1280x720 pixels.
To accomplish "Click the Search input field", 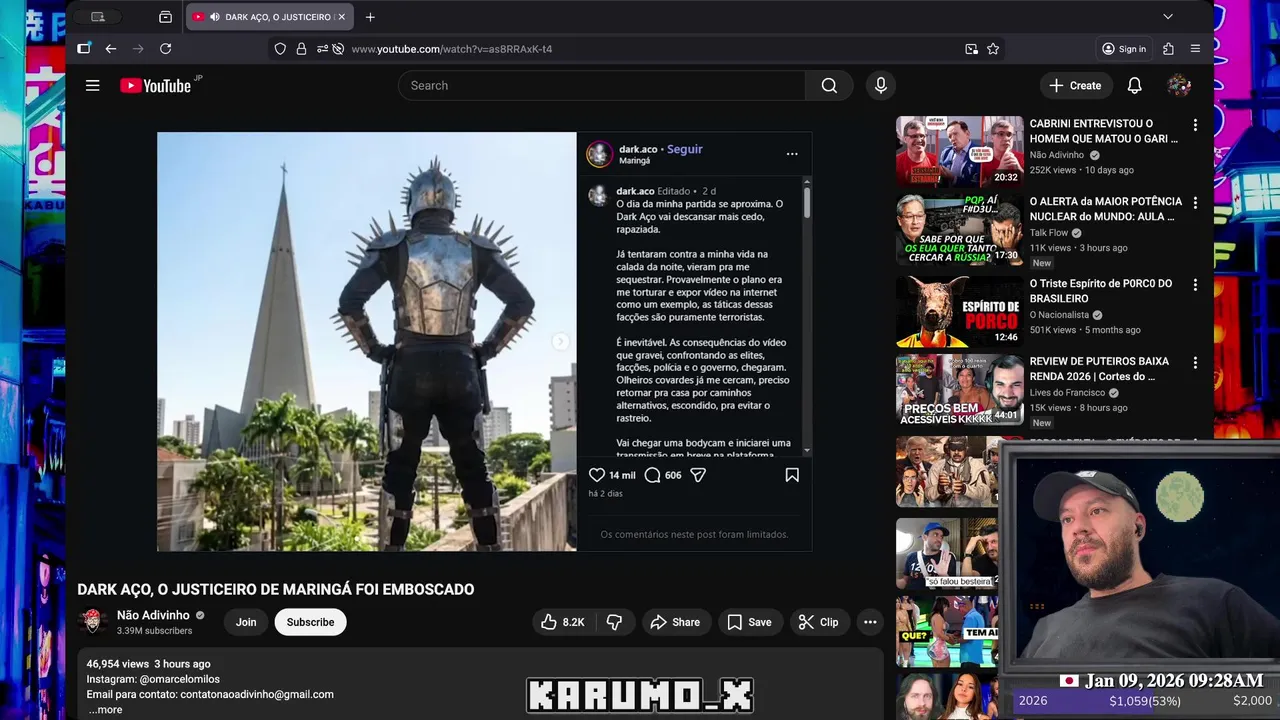I will click(602, 86).
